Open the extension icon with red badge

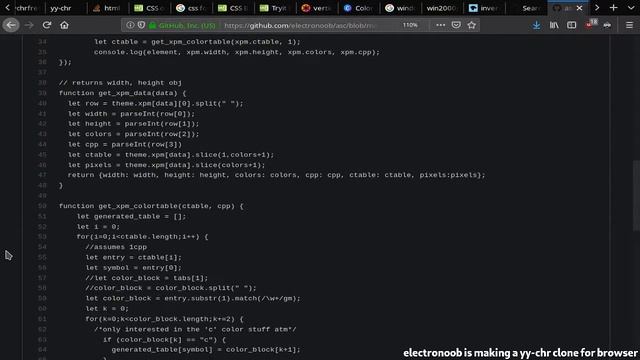pyautogui.click(x=591, y=24)
